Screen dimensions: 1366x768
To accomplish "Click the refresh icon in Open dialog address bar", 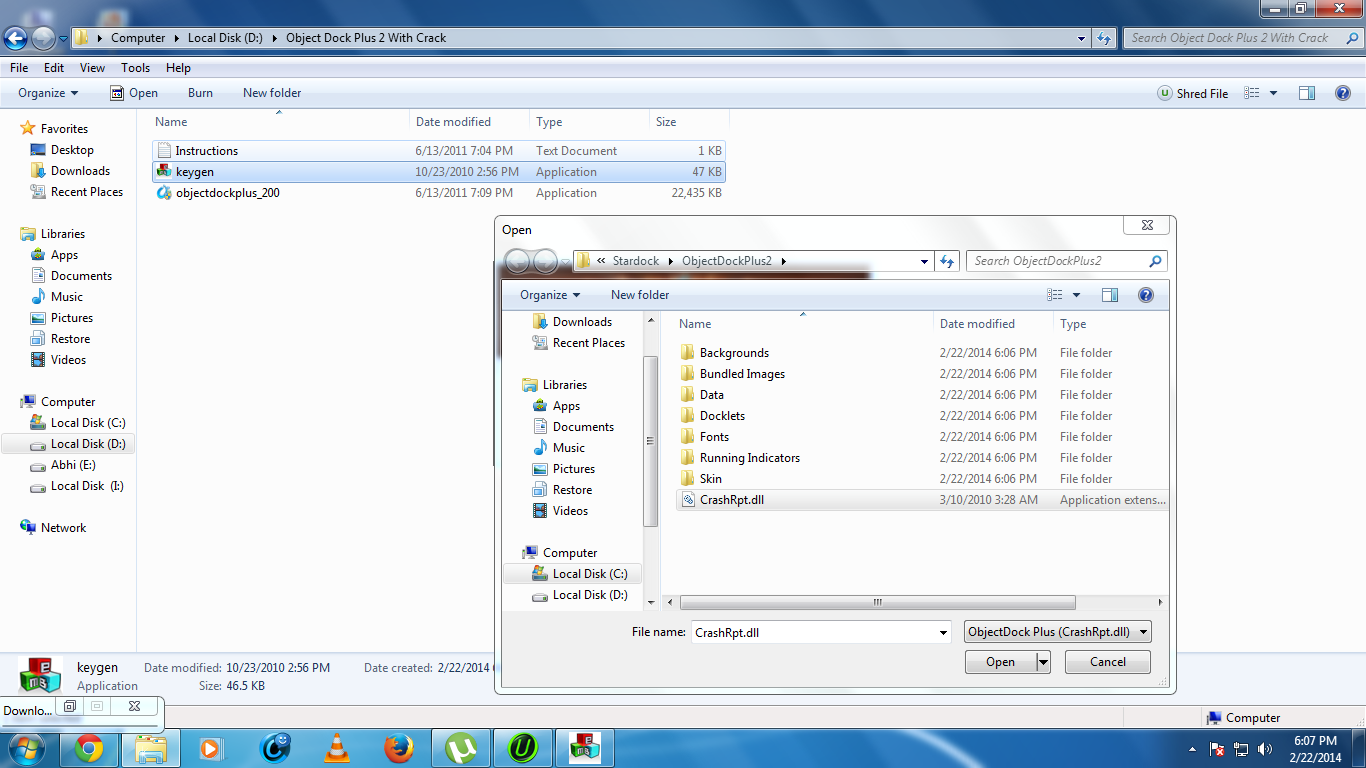I will 948,261.
